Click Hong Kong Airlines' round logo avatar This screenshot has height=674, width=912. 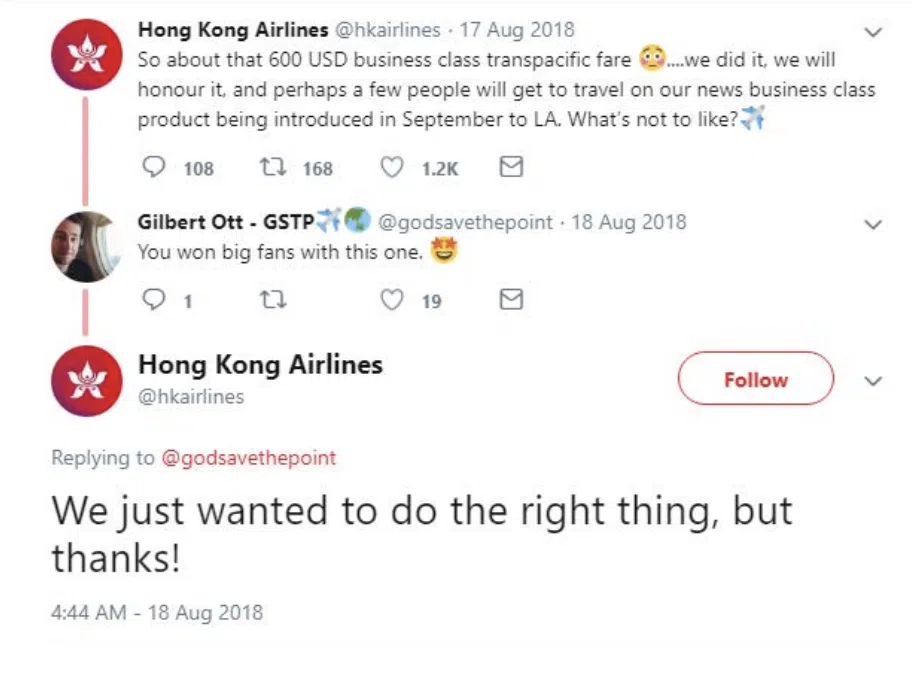click(x=86, y=52)
